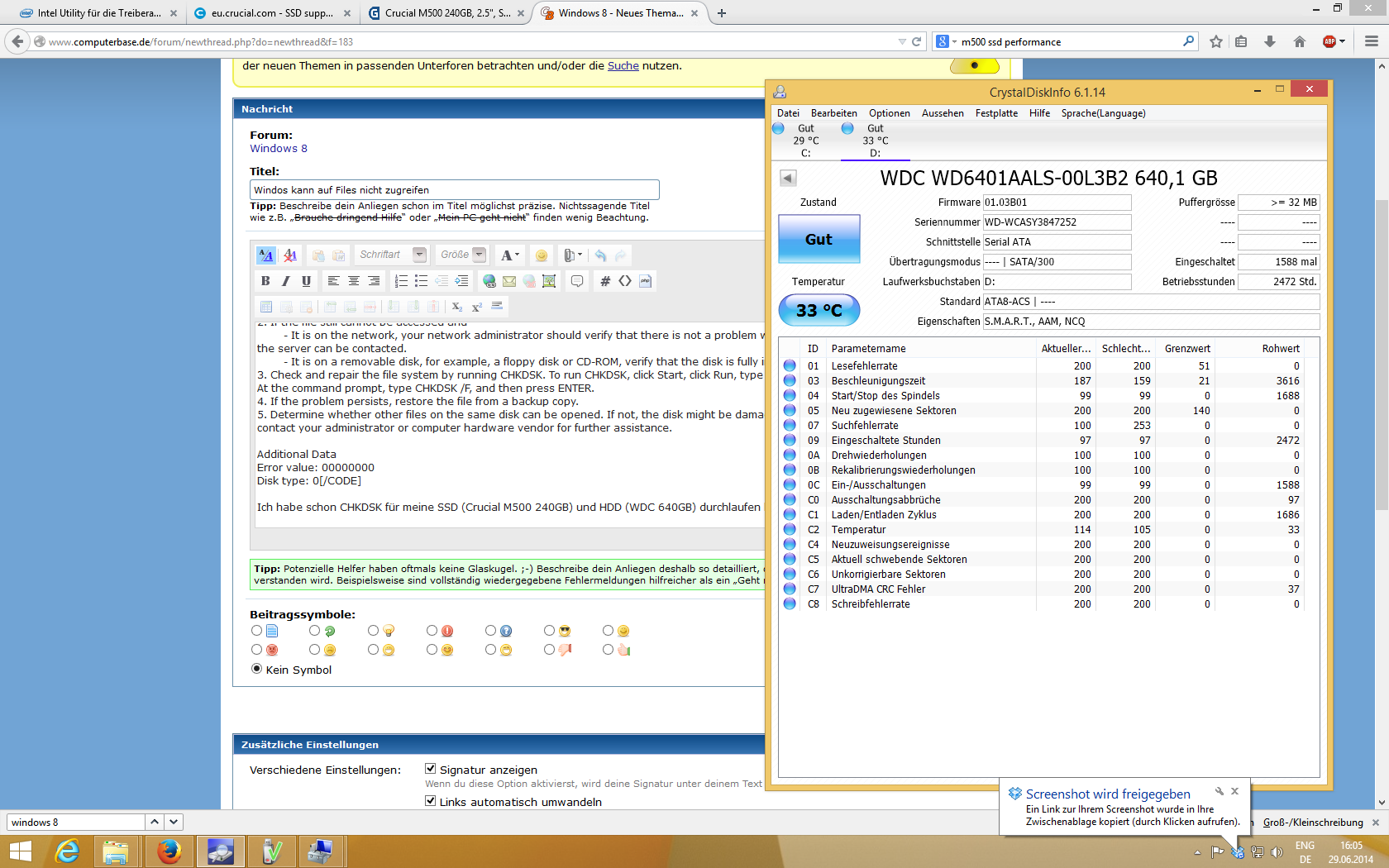Open the Windows Start button
1389x868 pixels.
pyautogui.click(x=20, y=851)
